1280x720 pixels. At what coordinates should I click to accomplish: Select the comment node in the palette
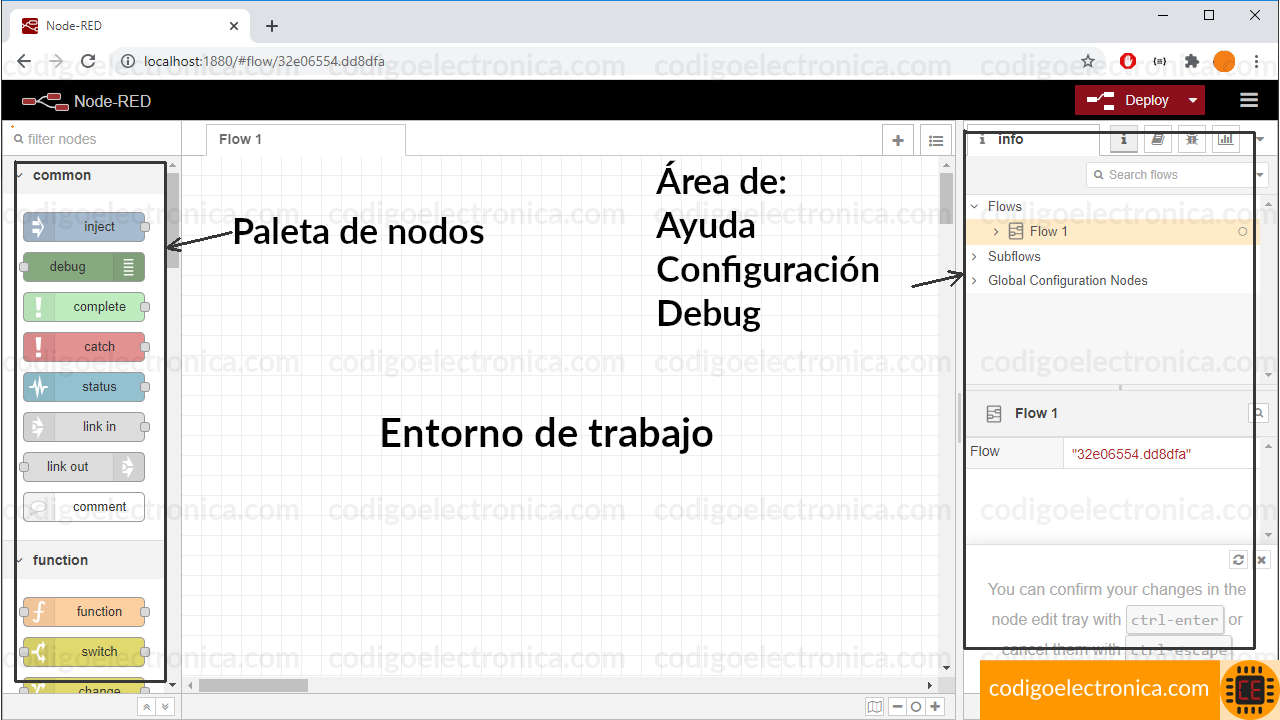(x=84, y=507)
